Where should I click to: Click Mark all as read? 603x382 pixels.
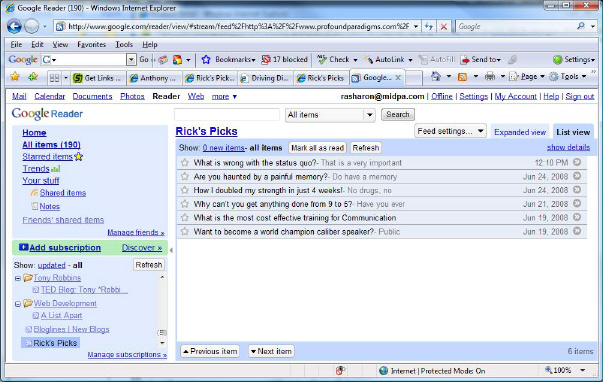point(317,148)
